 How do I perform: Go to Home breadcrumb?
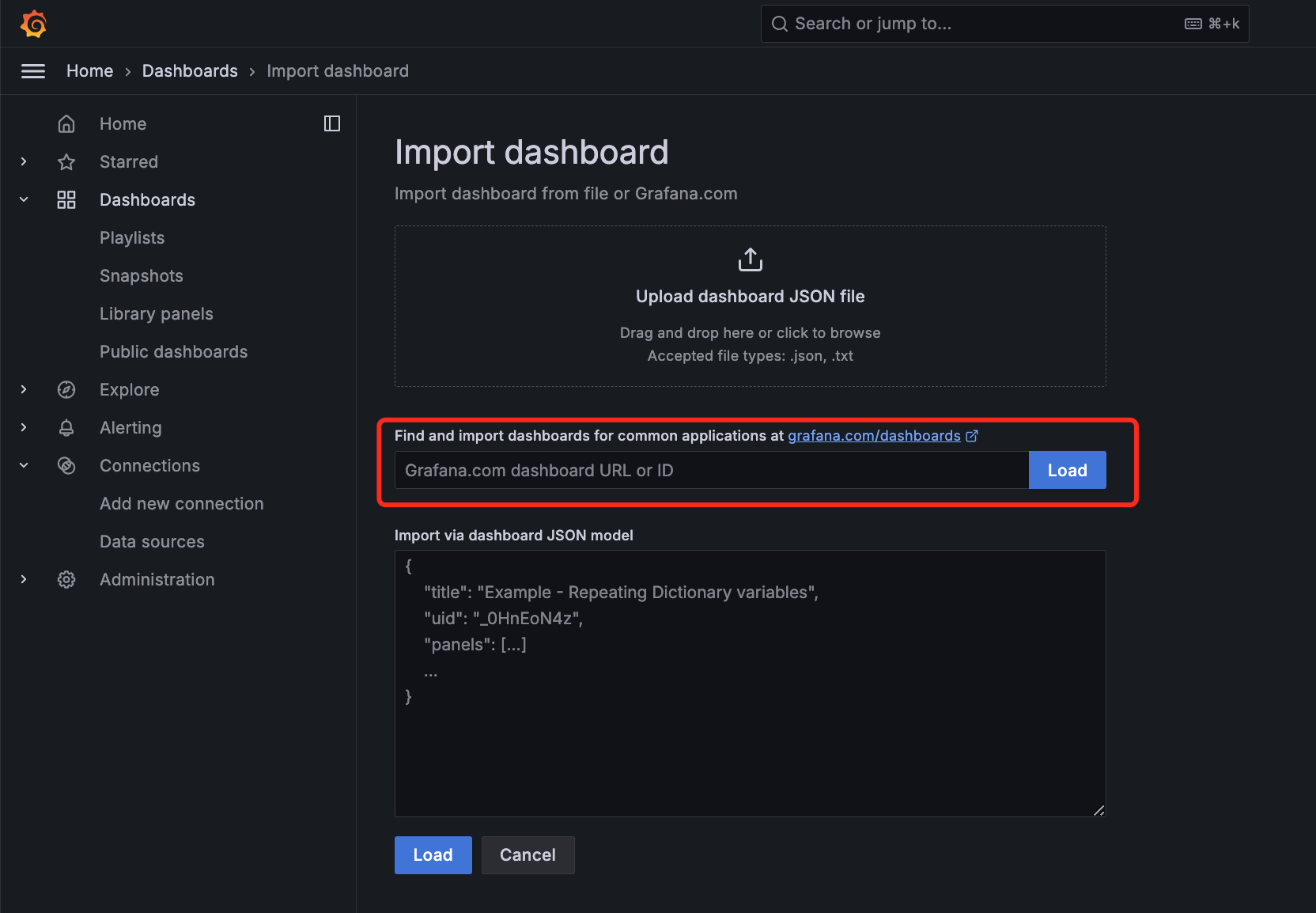pos(90,71)
